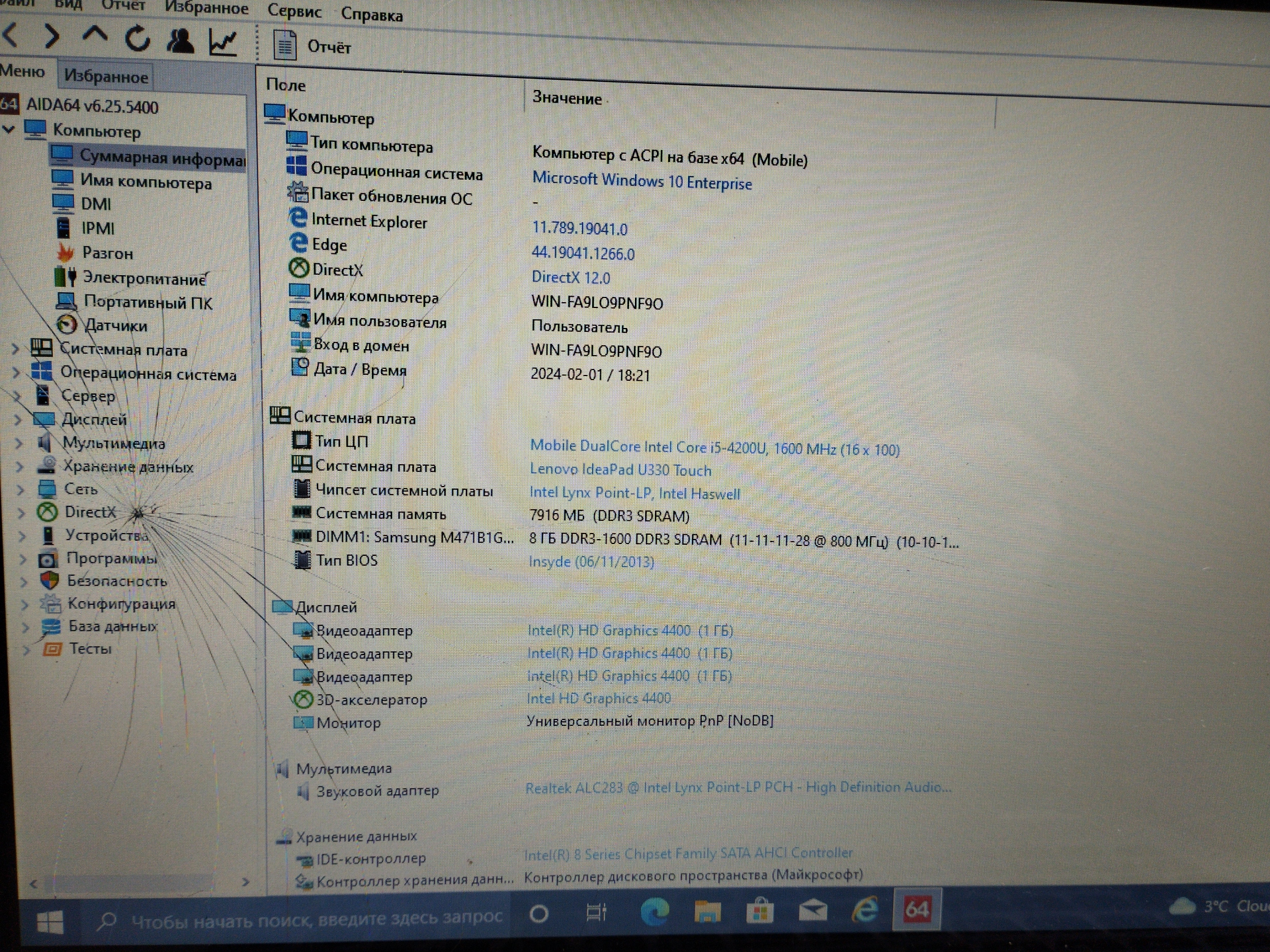Click the graph chart toolbar icon
This screenshot has width=1270, height=952.
[x=223, y=42]
